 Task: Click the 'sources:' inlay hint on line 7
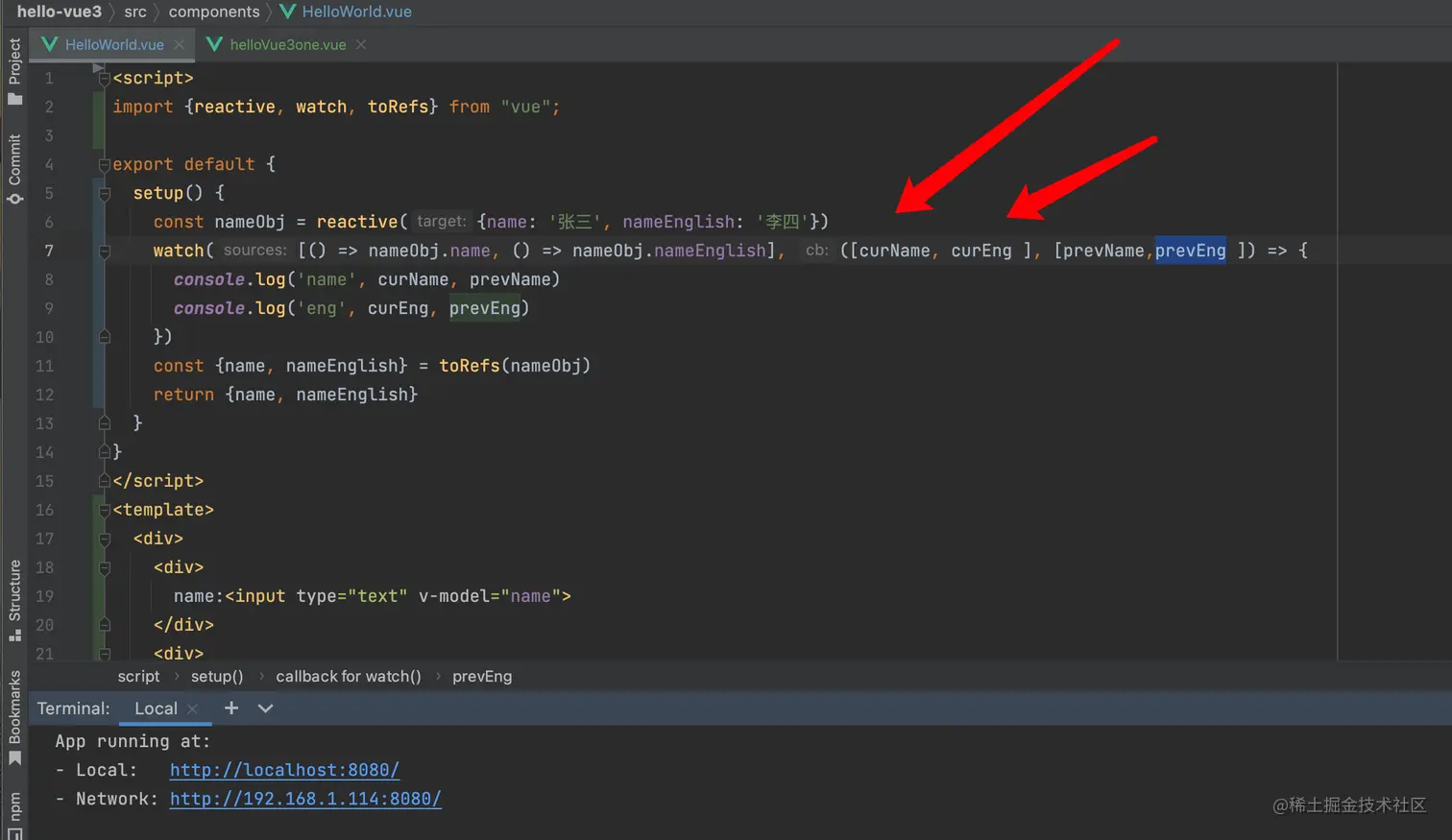coord(254,251)
